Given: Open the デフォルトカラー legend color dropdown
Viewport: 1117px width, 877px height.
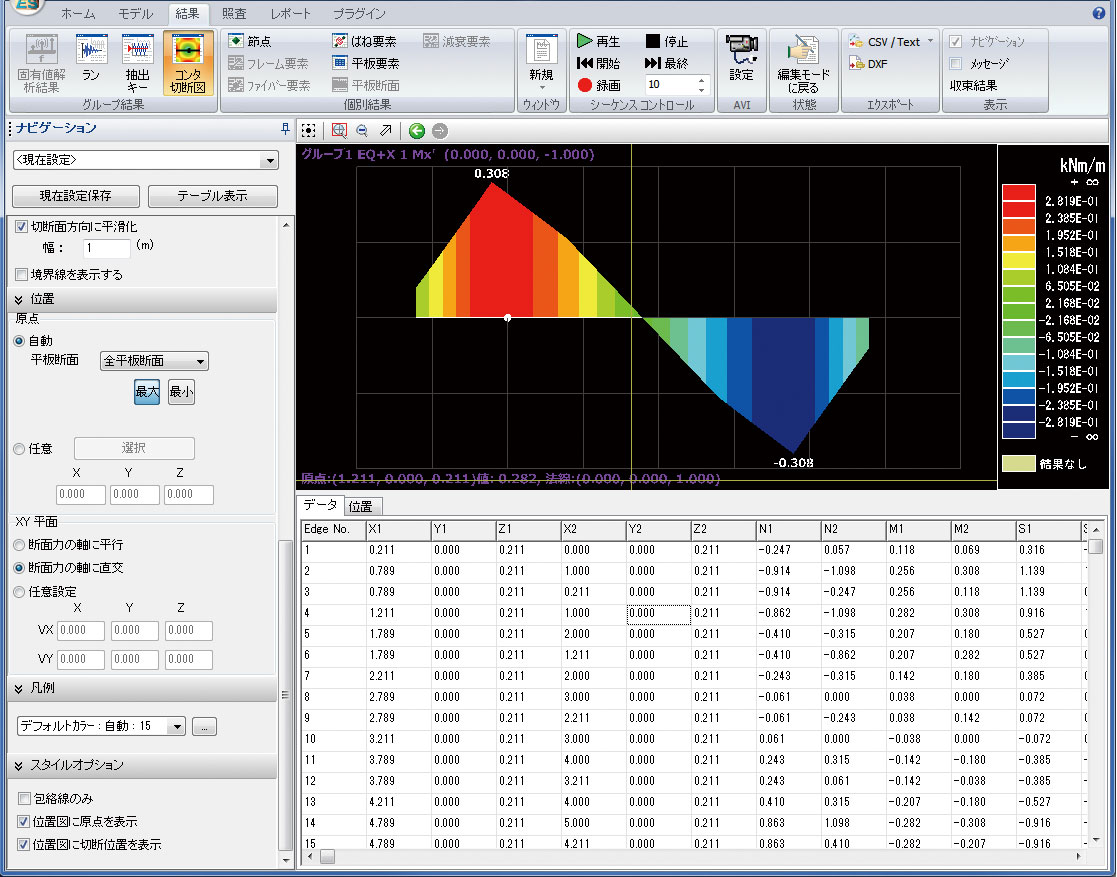Looking at the screenshot, I should [102, 726].
